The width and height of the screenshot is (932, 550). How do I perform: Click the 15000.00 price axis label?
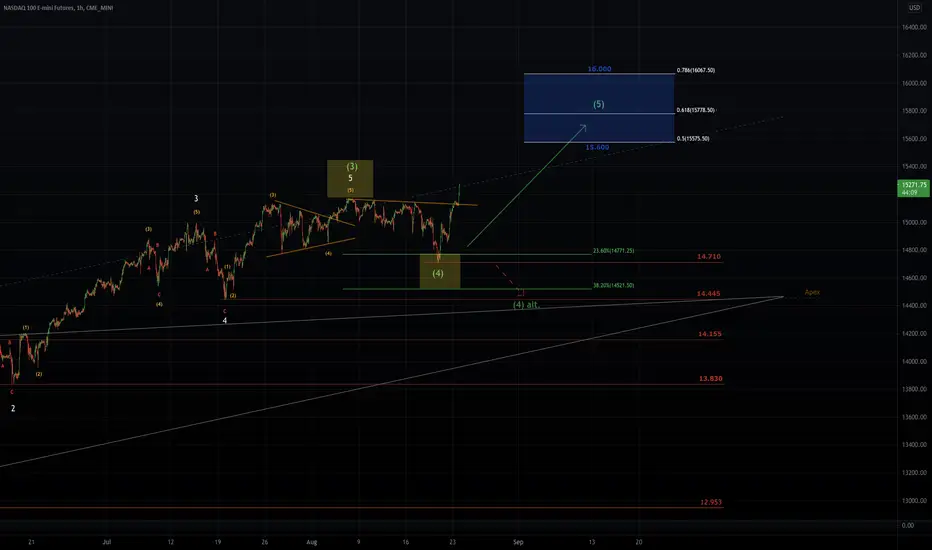coord(914,222)
